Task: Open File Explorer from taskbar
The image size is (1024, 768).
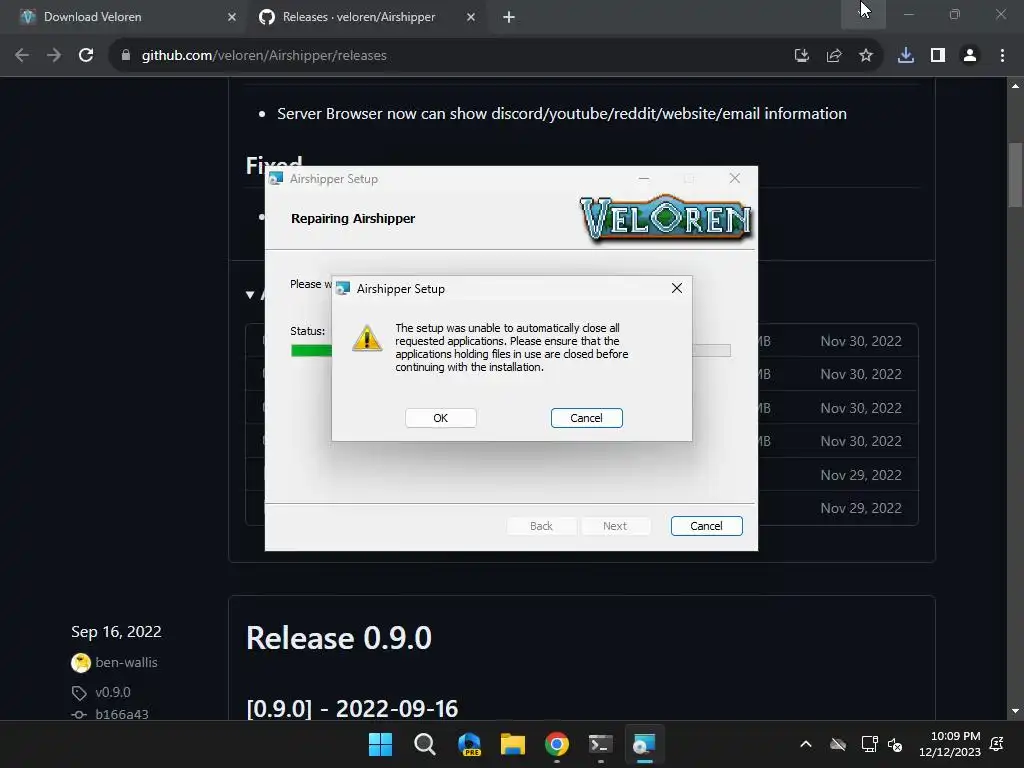Action: pos(513,744)
